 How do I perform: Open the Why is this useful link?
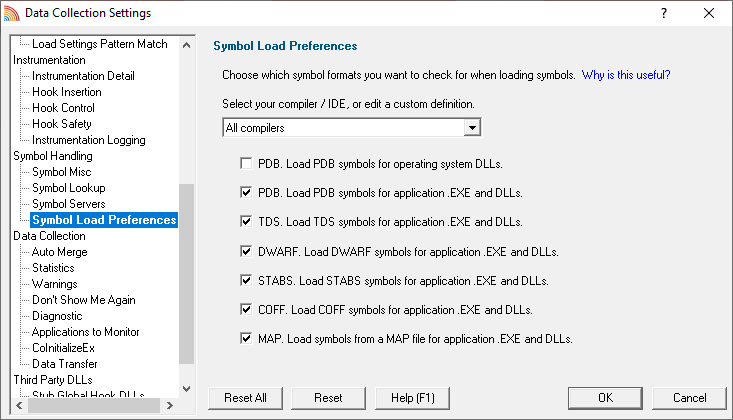pos(626,75)
